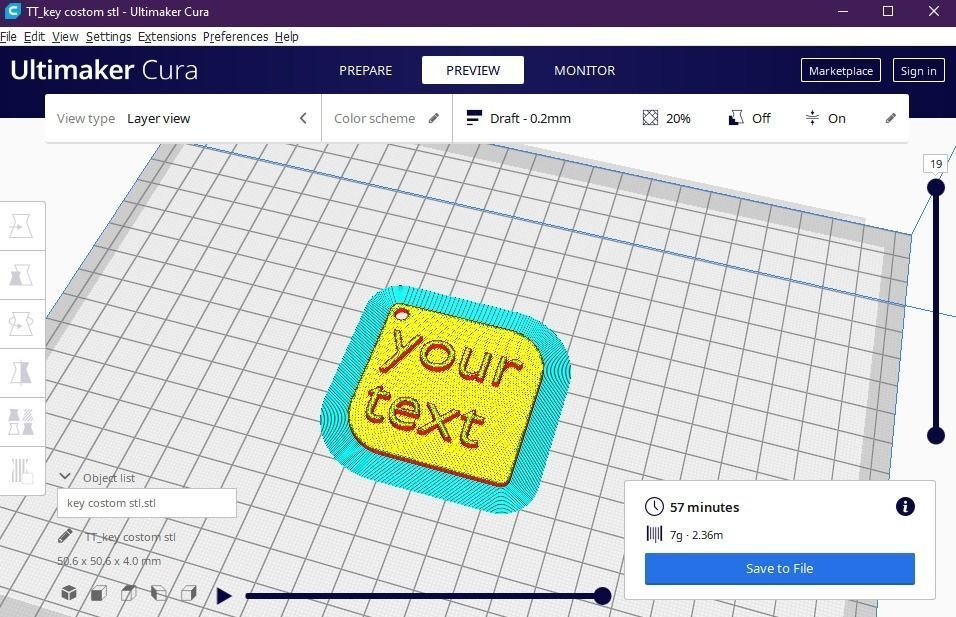Image resolution: width=956 pixels, height=617 pixels.
Task: Click the 50.6 x 50.6 x 4.0 mm dimensions
Action: (x=109, y=561)
